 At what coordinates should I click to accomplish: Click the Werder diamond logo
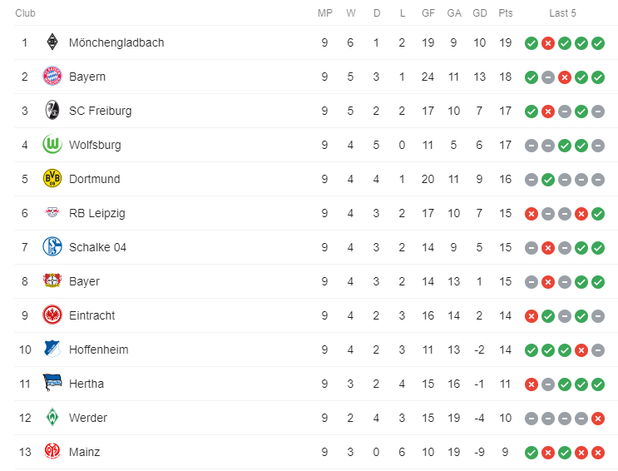coord(52,417)
